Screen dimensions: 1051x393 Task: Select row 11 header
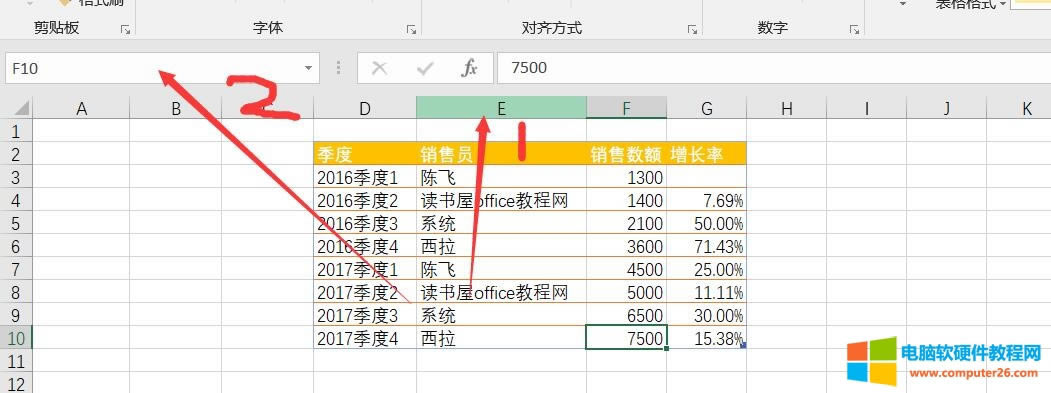(16, 361)
